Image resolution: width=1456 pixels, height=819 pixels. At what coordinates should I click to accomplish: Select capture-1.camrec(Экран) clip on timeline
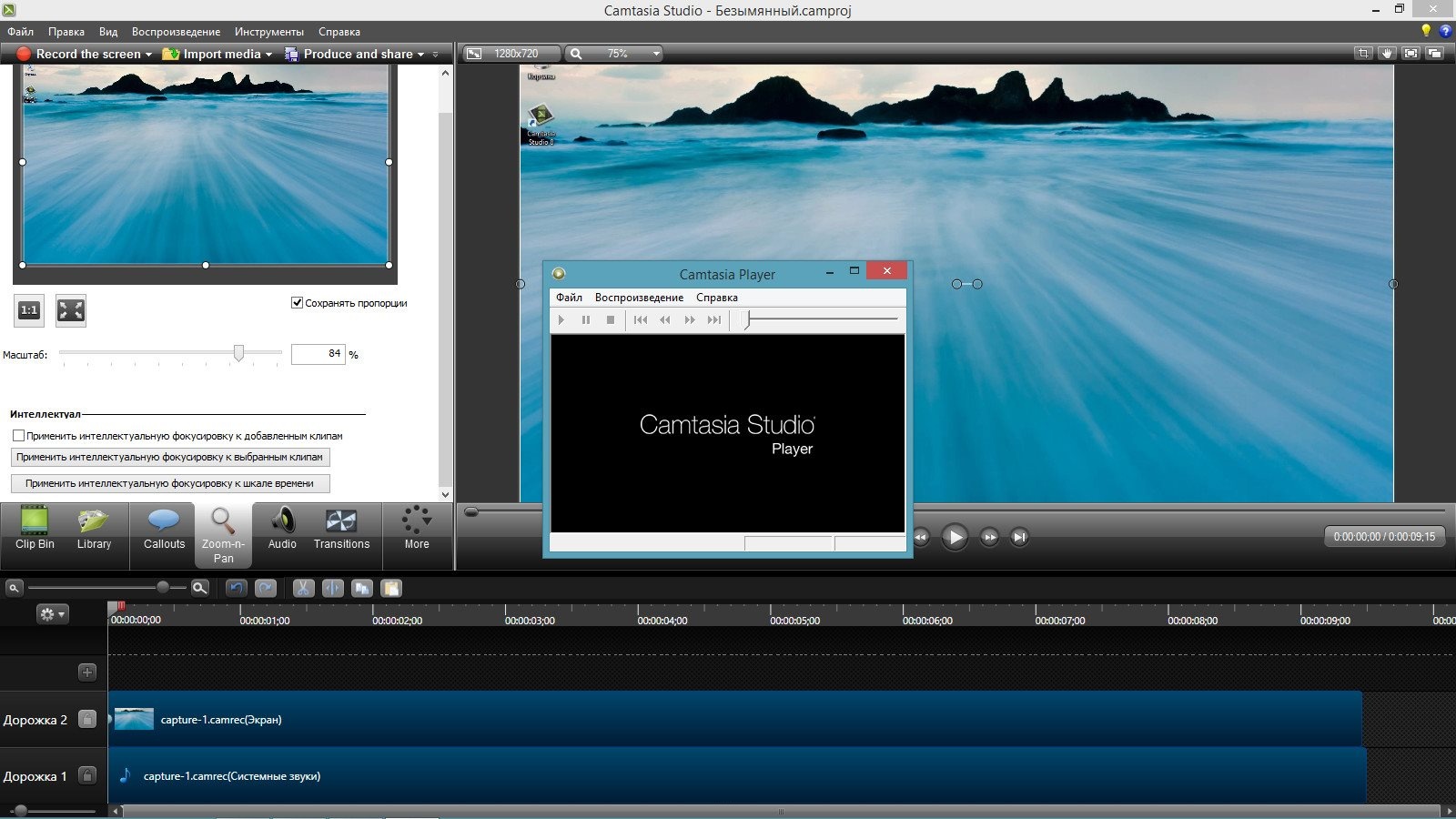point(735,719)
